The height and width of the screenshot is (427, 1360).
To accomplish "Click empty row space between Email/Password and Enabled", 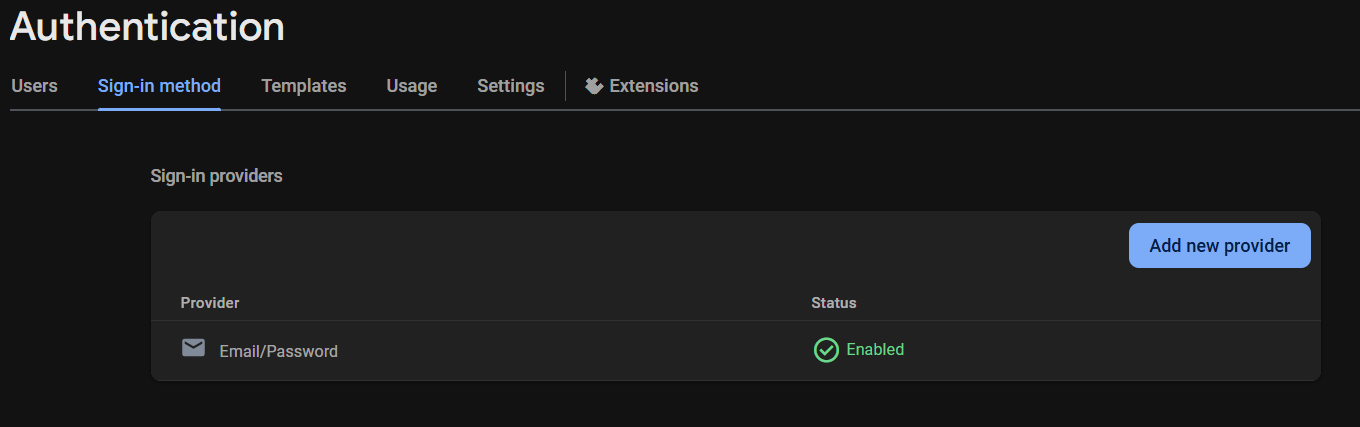I will coord(575,351).
